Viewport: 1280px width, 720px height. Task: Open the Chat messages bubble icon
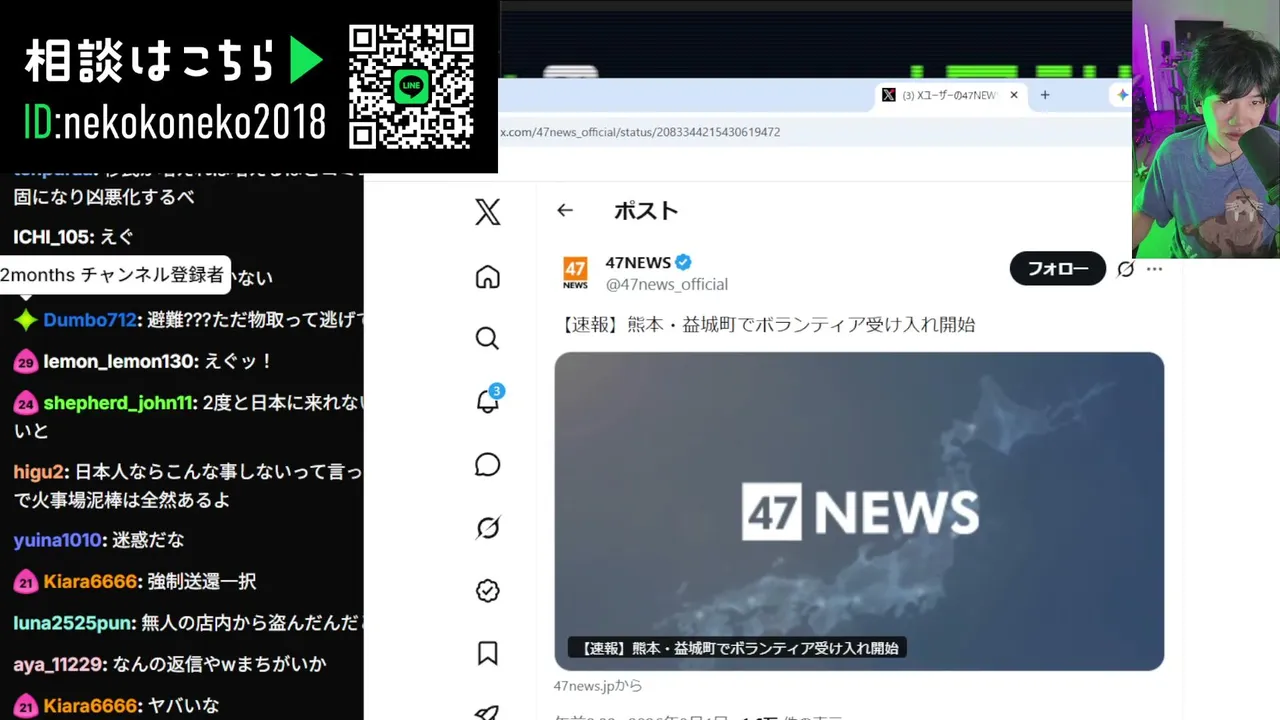pyautogui.click(x=488, y=465)
